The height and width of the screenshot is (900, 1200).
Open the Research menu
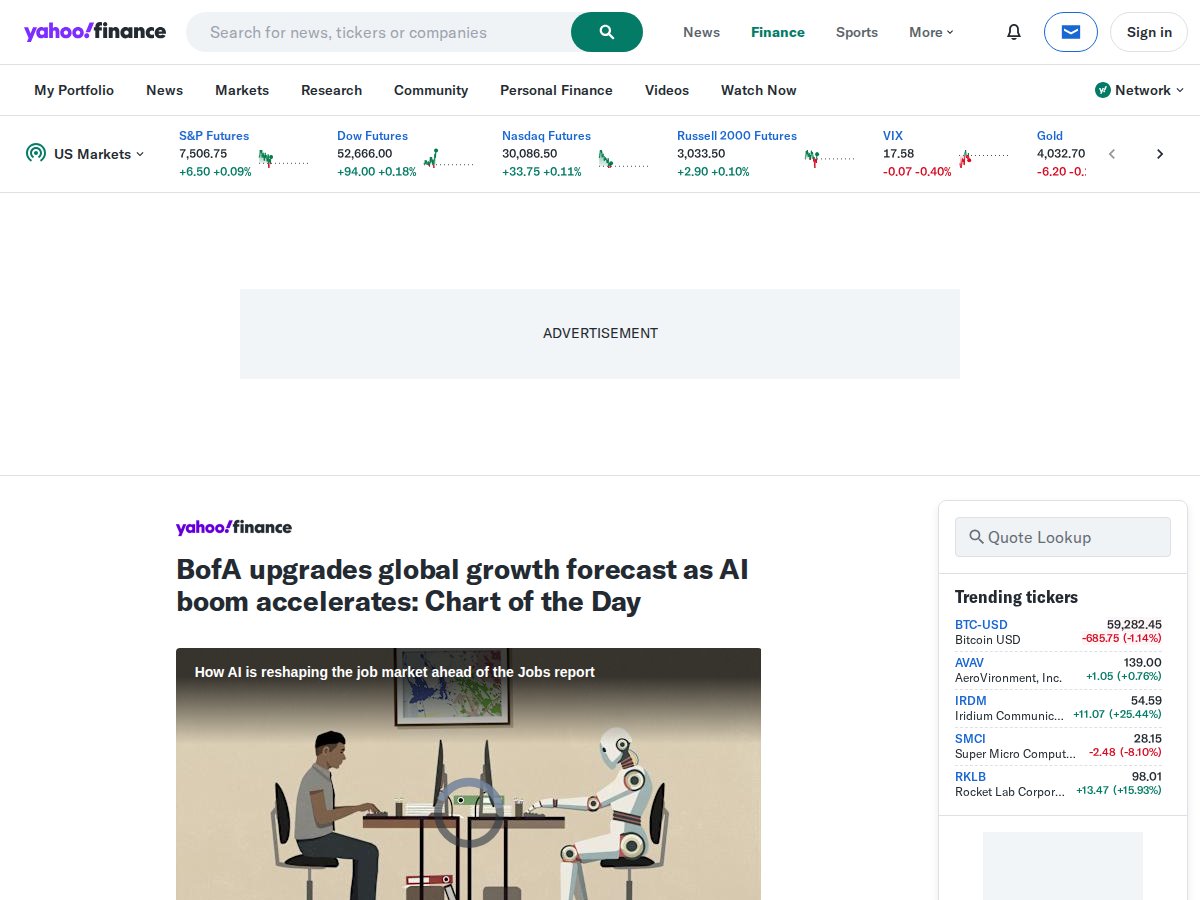coord(331,90)
